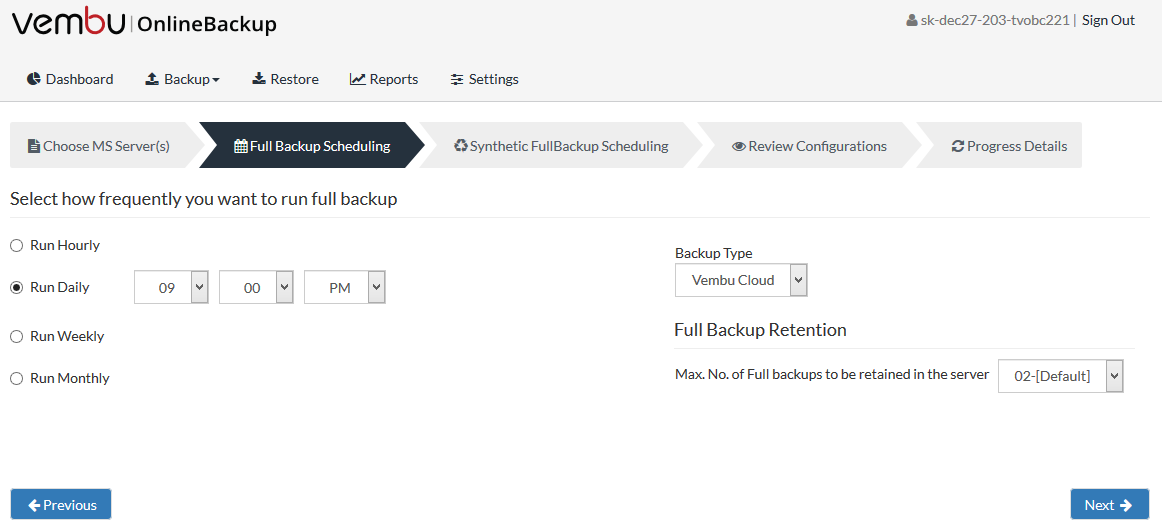Expand the Backup Type Vembu Cloud dropdown

[x=741, y=280]
